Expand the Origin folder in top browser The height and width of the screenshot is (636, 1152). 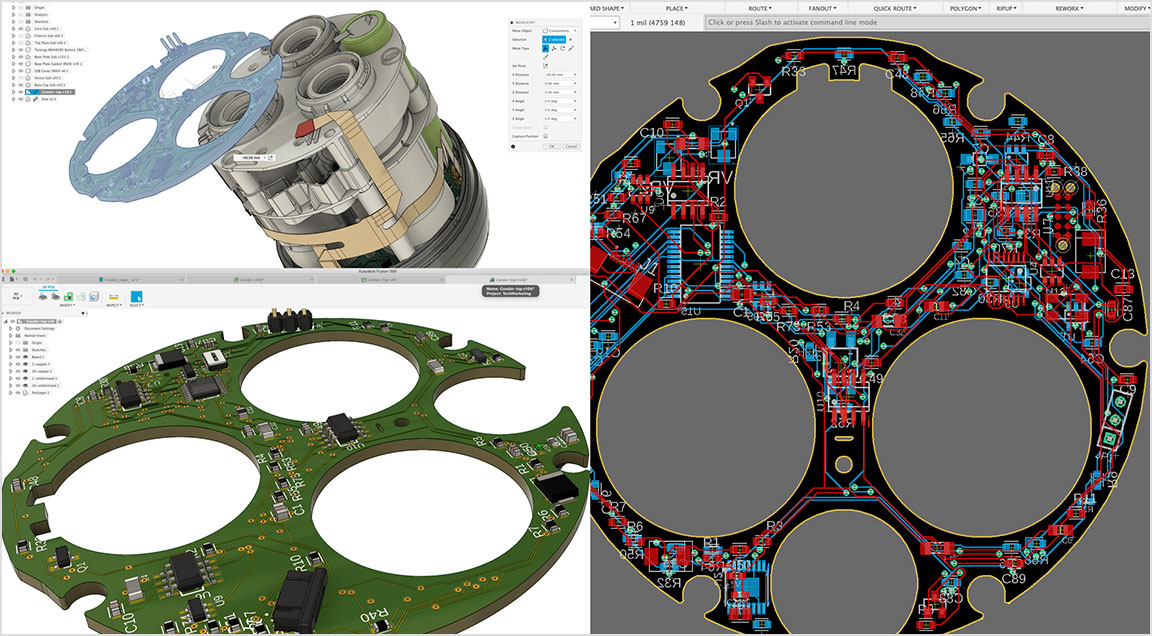point(13,7)
